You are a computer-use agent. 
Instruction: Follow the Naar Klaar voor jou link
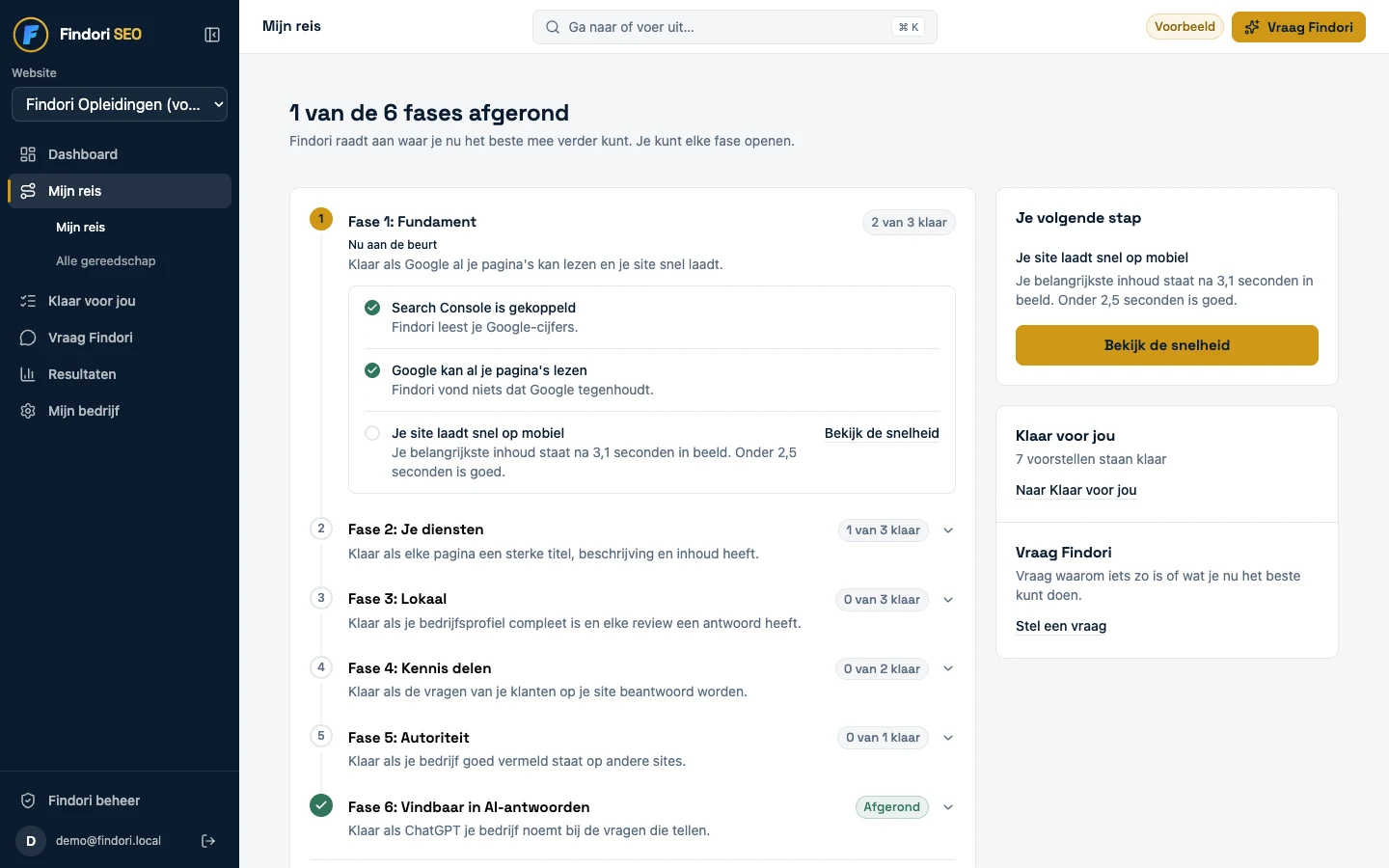point(1076,490)
